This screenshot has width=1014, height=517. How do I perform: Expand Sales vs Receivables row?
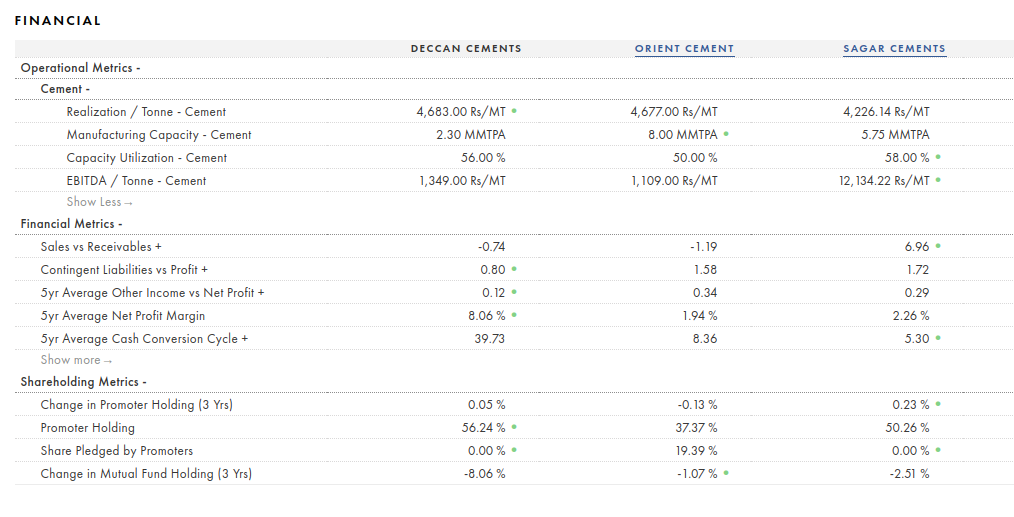pyautogui.click(x=101, y=246)
